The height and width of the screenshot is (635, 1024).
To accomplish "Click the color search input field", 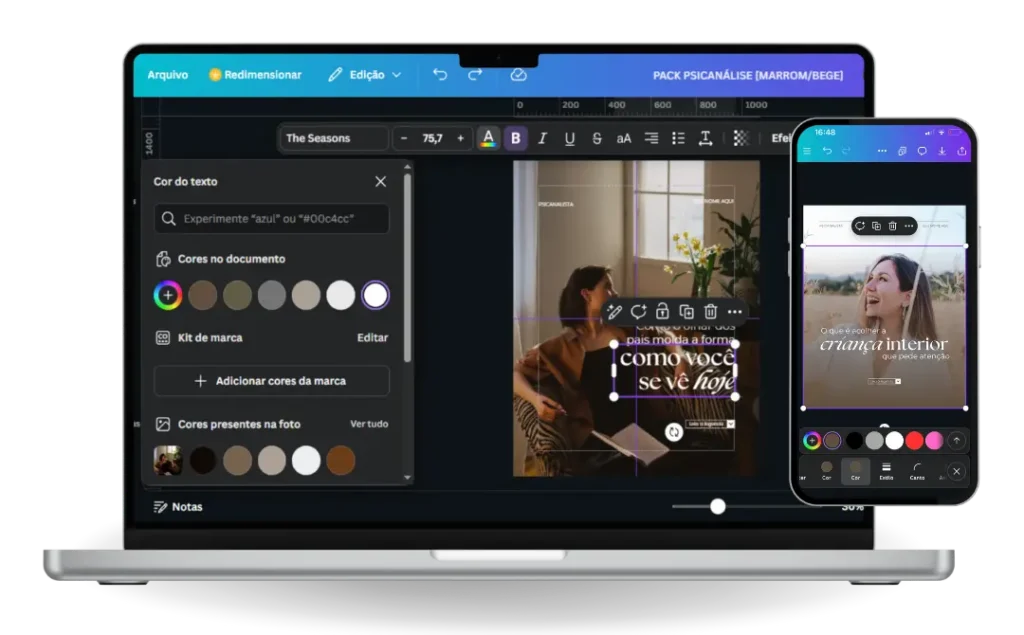I will (x=271, y=218).
